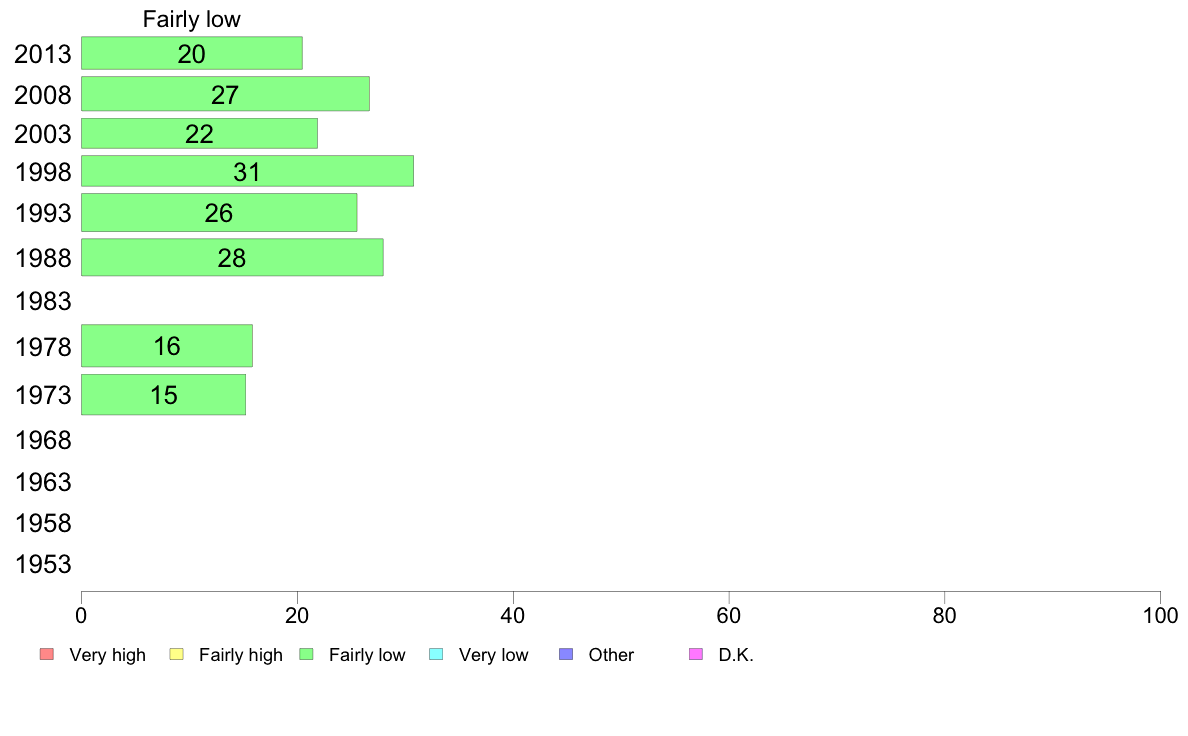This screenshot has height=736, width=1188.
Task: Click the red Very high legend swatch
Action: click(47, 654)
